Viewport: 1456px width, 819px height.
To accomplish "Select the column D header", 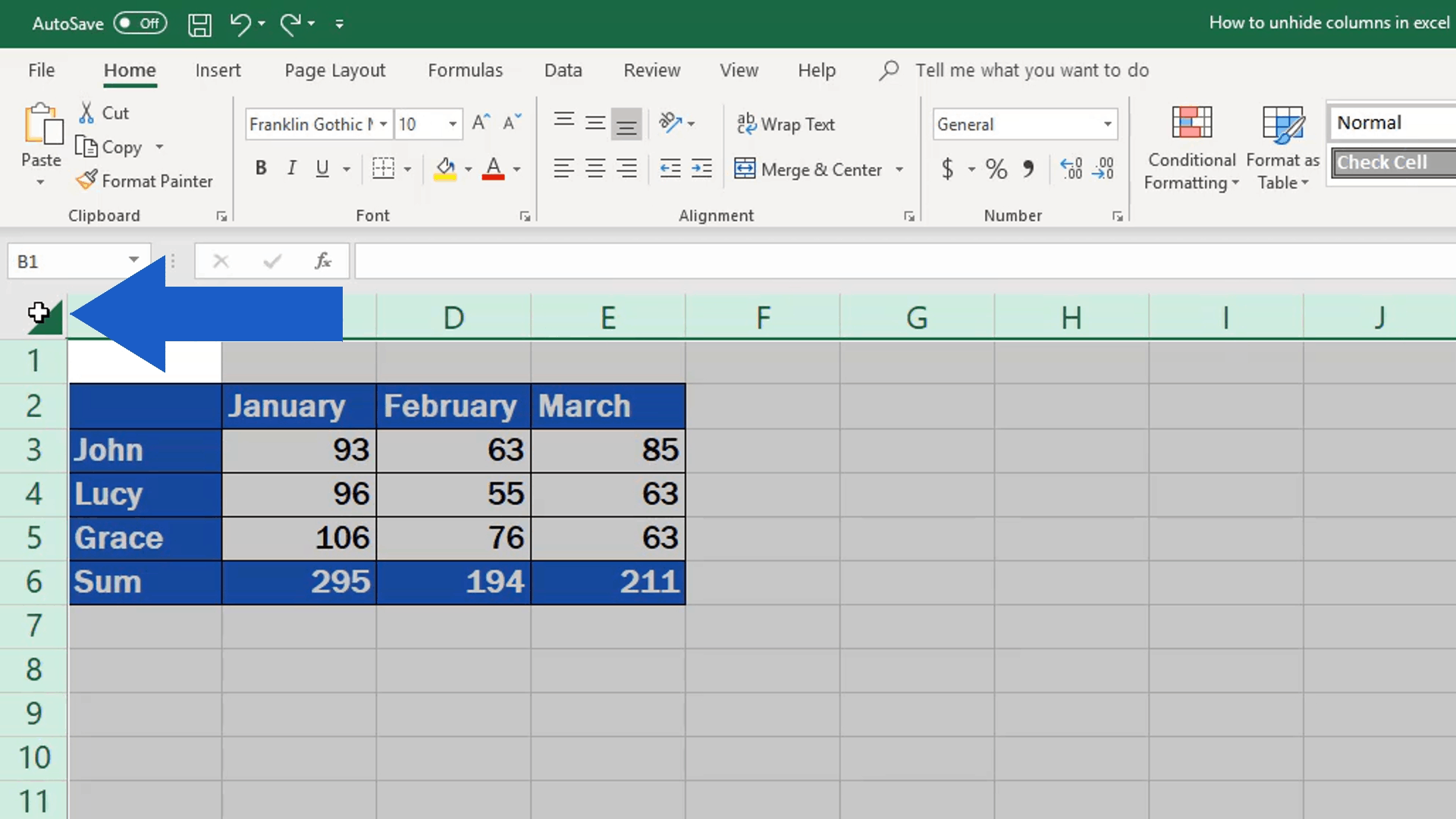I will pyautogui.click(x=453, y=317).
